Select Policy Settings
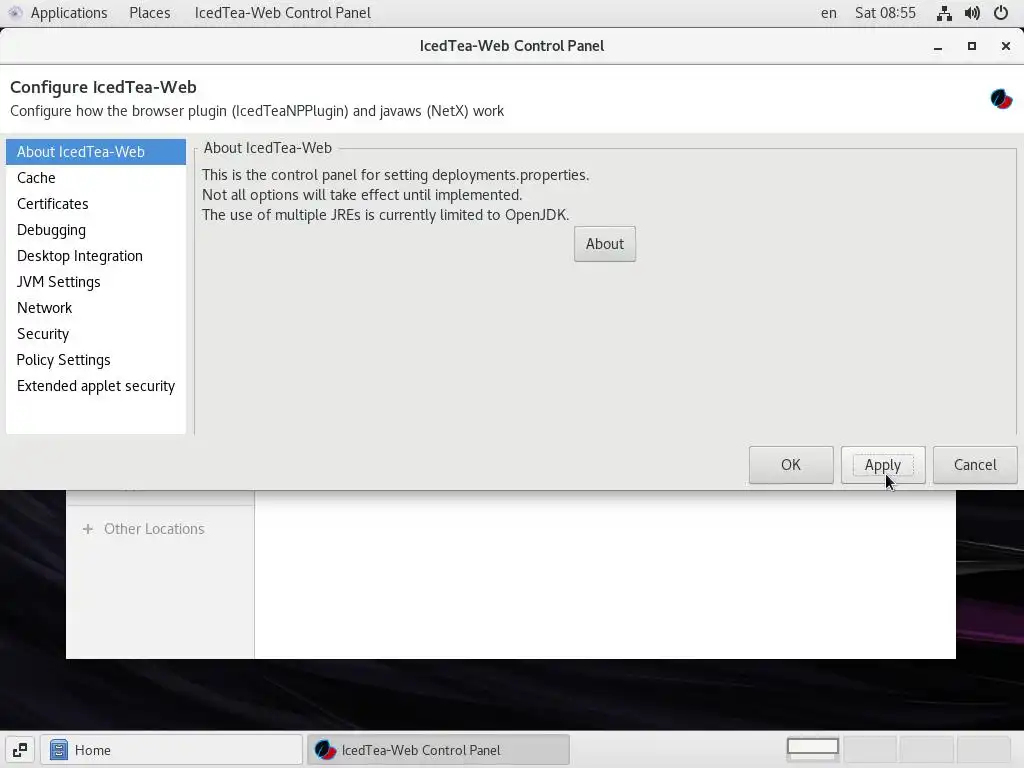 coord(96,360)
